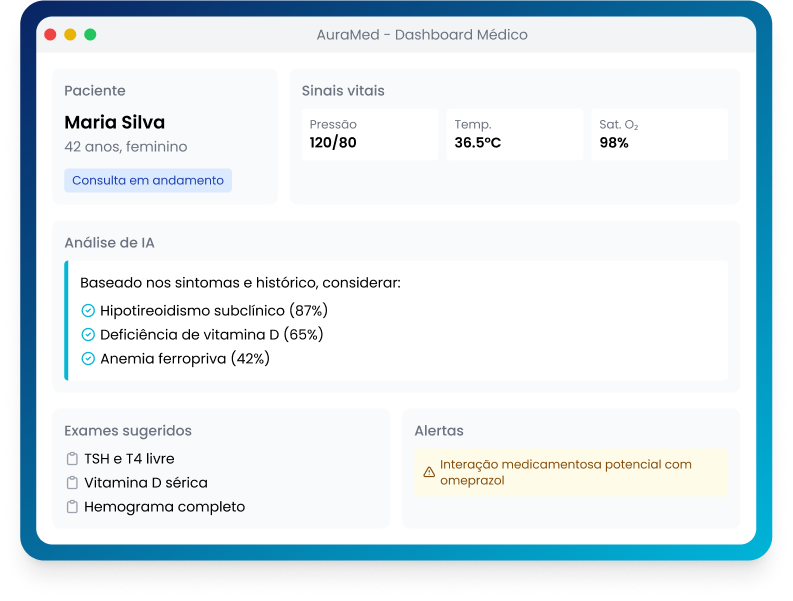The width and height of the screenshot is (793, 601).
Task: Click the clipboard icon next to TSH e T4 livre
Action: point(71,459)
